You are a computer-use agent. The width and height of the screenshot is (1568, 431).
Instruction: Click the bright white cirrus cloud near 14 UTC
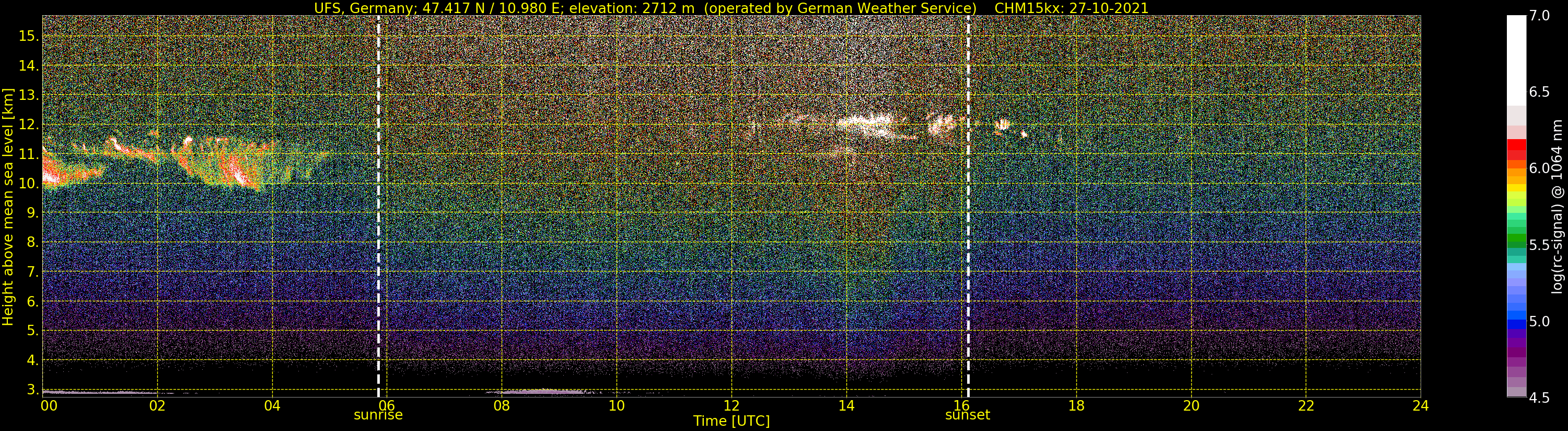(864, 124)
